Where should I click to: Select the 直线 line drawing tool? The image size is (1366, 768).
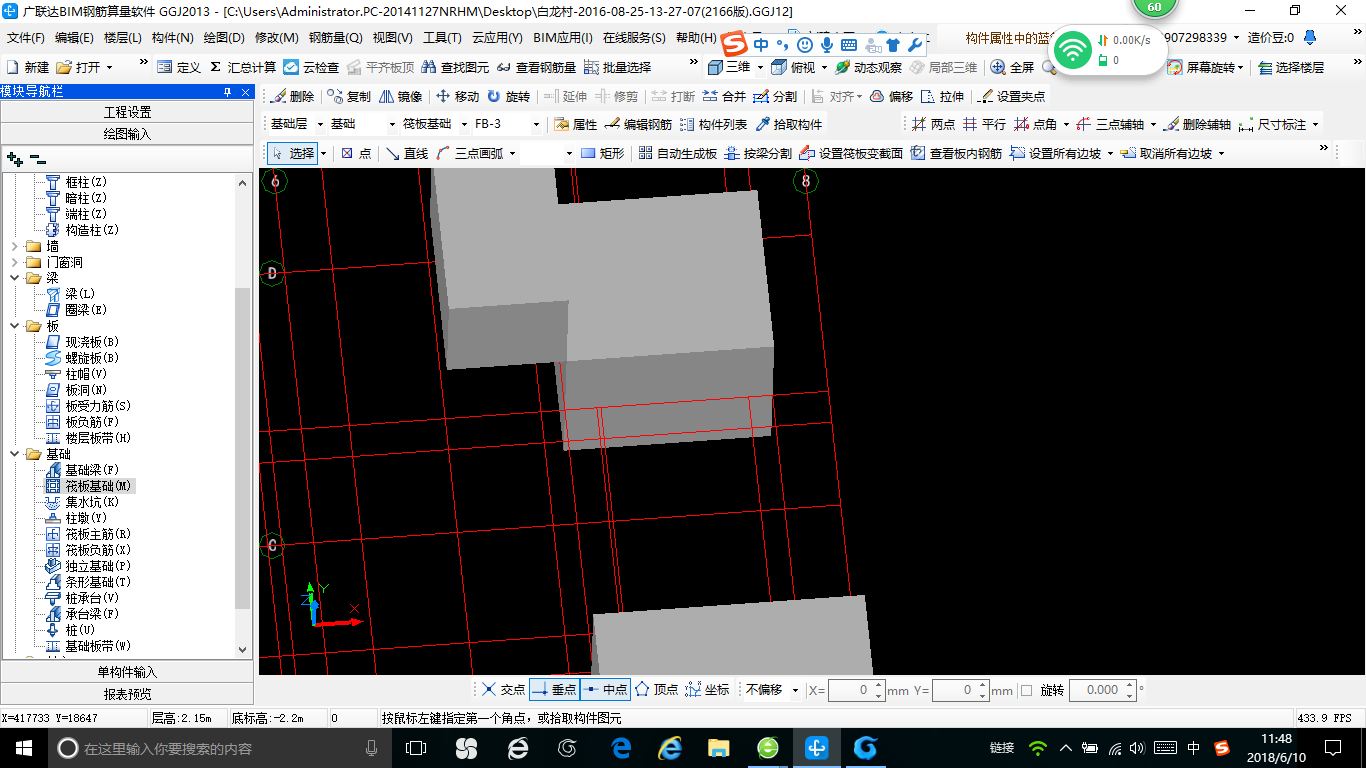[x=406, y=153]
